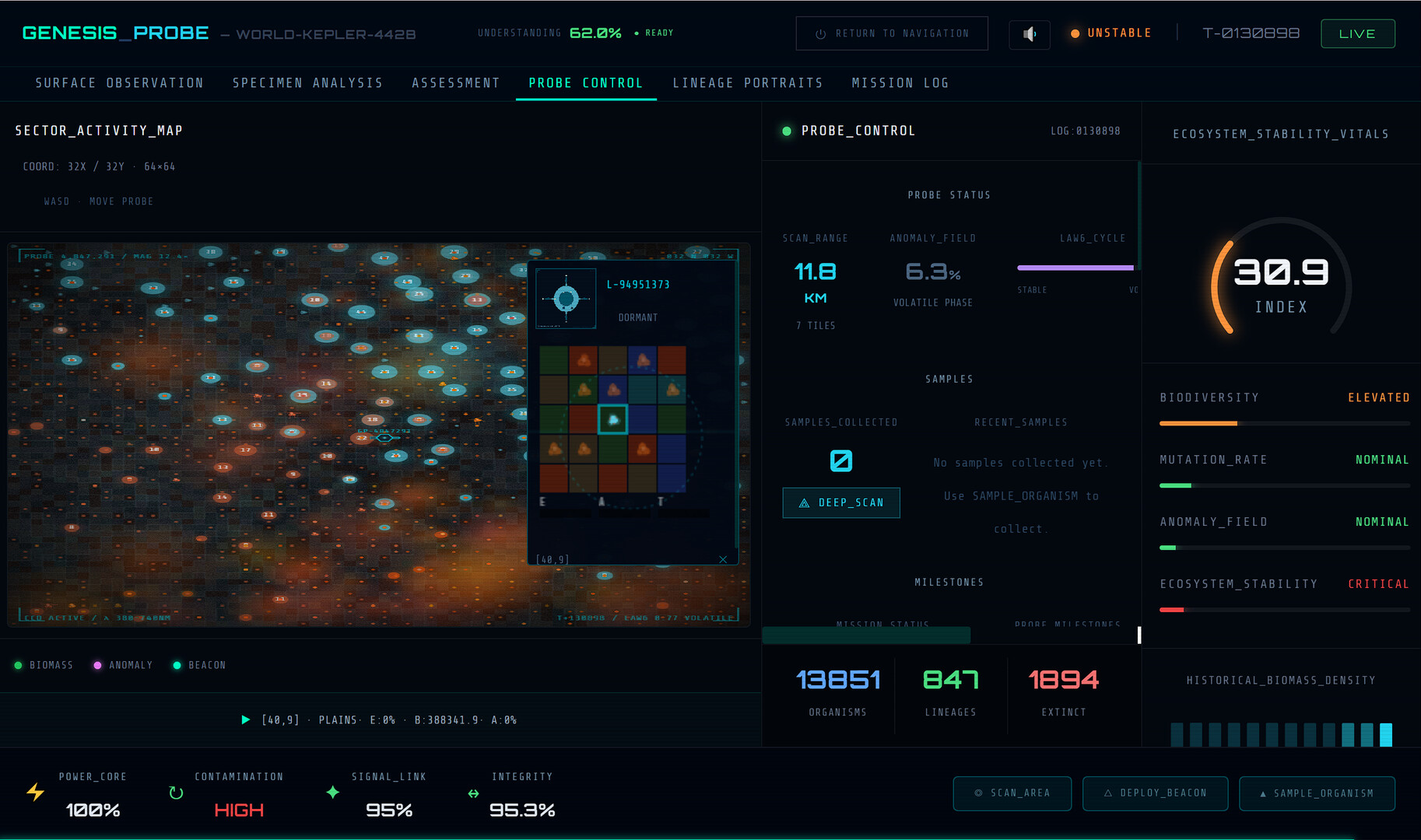Screen dimensions: 1421x840
Task: Click the lightning bolt Power Core icon
Action: pos(36,793)
